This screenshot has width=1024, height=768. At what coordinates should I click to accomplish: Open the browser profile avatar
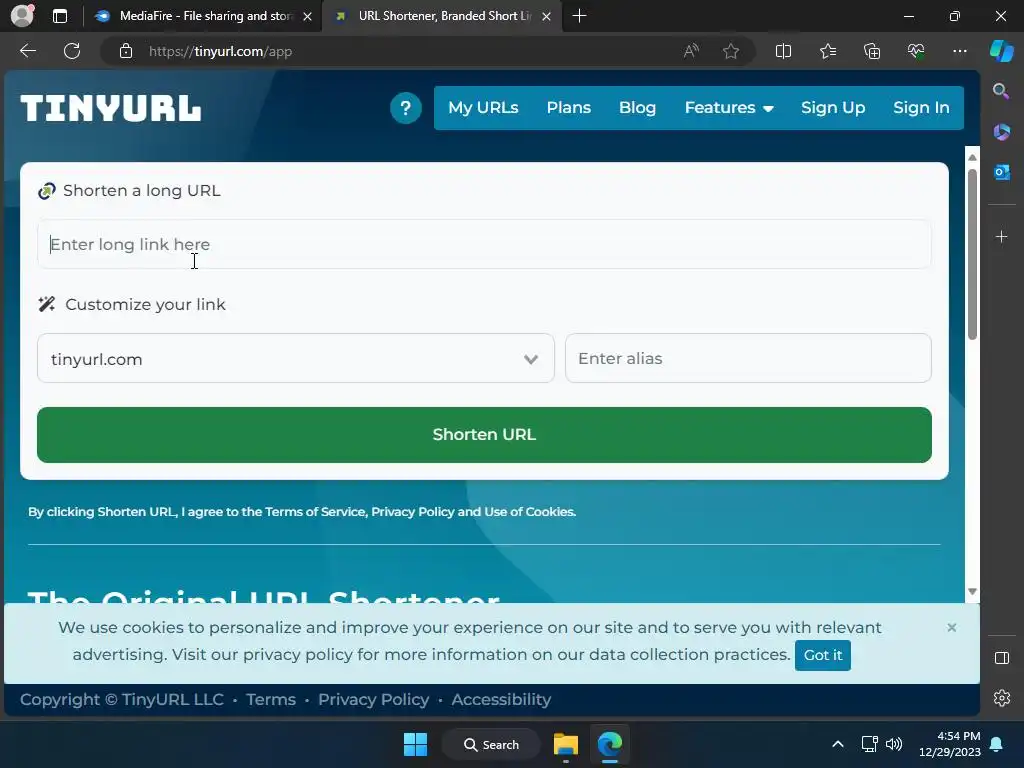point(22,15)
